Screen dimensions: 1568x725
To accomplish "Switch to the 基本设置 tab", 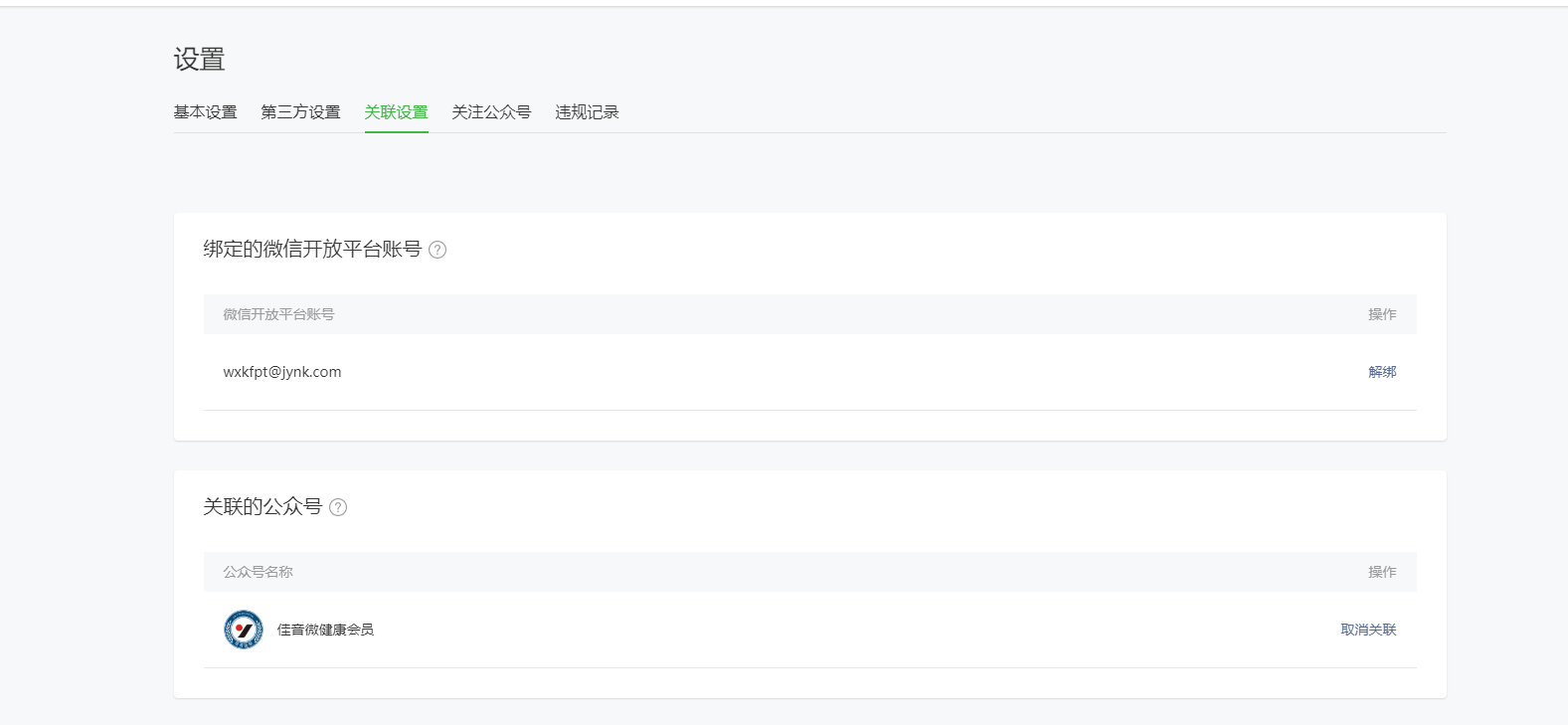I will [x=206, y=112].
